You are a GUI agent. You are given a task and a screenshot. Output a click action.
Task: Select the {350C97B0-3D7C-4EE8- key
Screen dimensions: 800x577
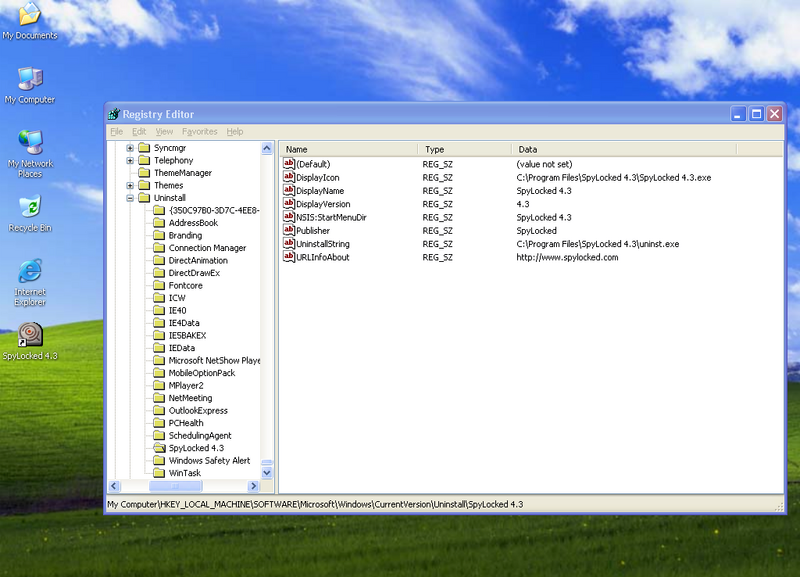(214, 210)
